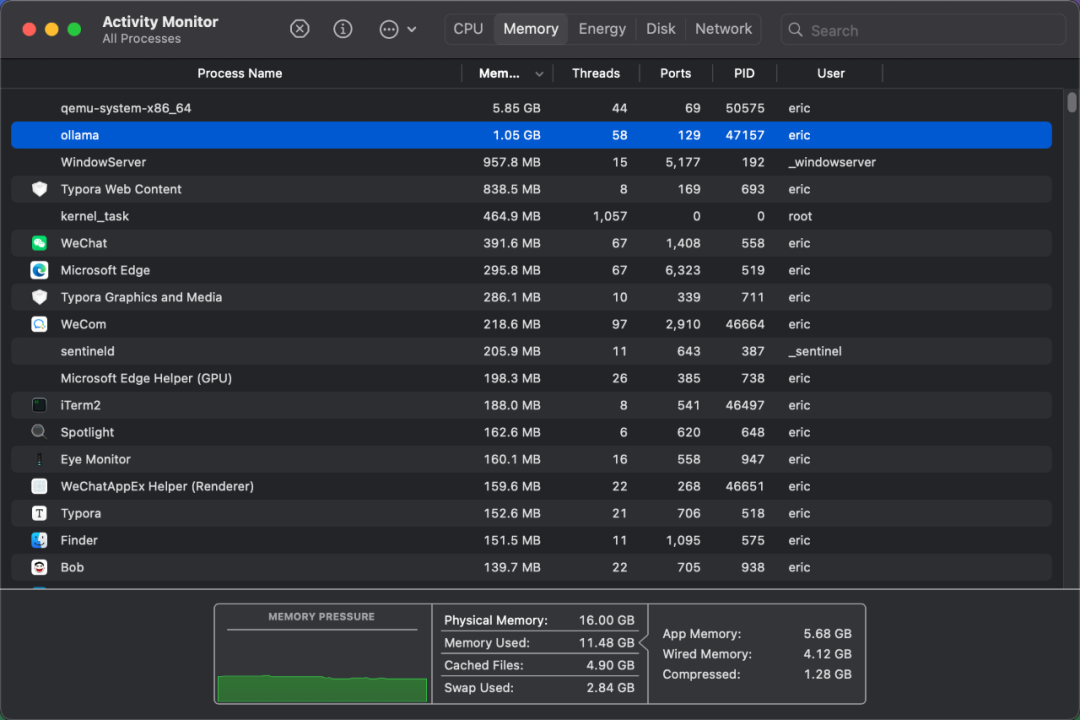Sort by the Threads column header
The width and height of the screenshot is (1080, 720).
596,73
